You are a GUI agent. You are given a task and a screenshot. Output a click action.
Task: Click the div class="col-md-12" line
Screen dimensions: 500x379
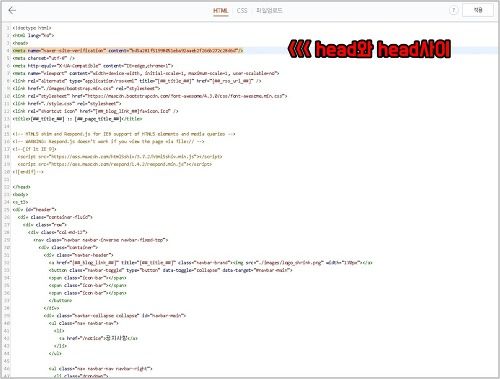(x=58, y=232)
